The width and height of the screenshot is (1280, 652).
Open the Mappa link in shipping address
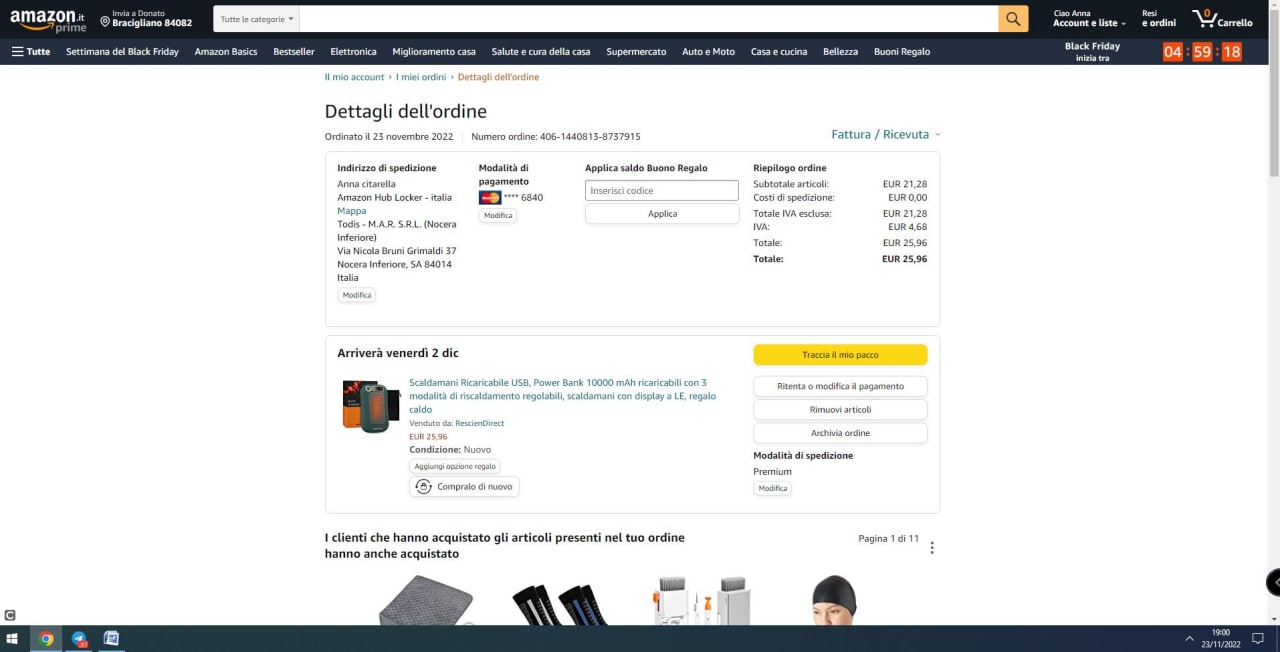coord(351,211)
